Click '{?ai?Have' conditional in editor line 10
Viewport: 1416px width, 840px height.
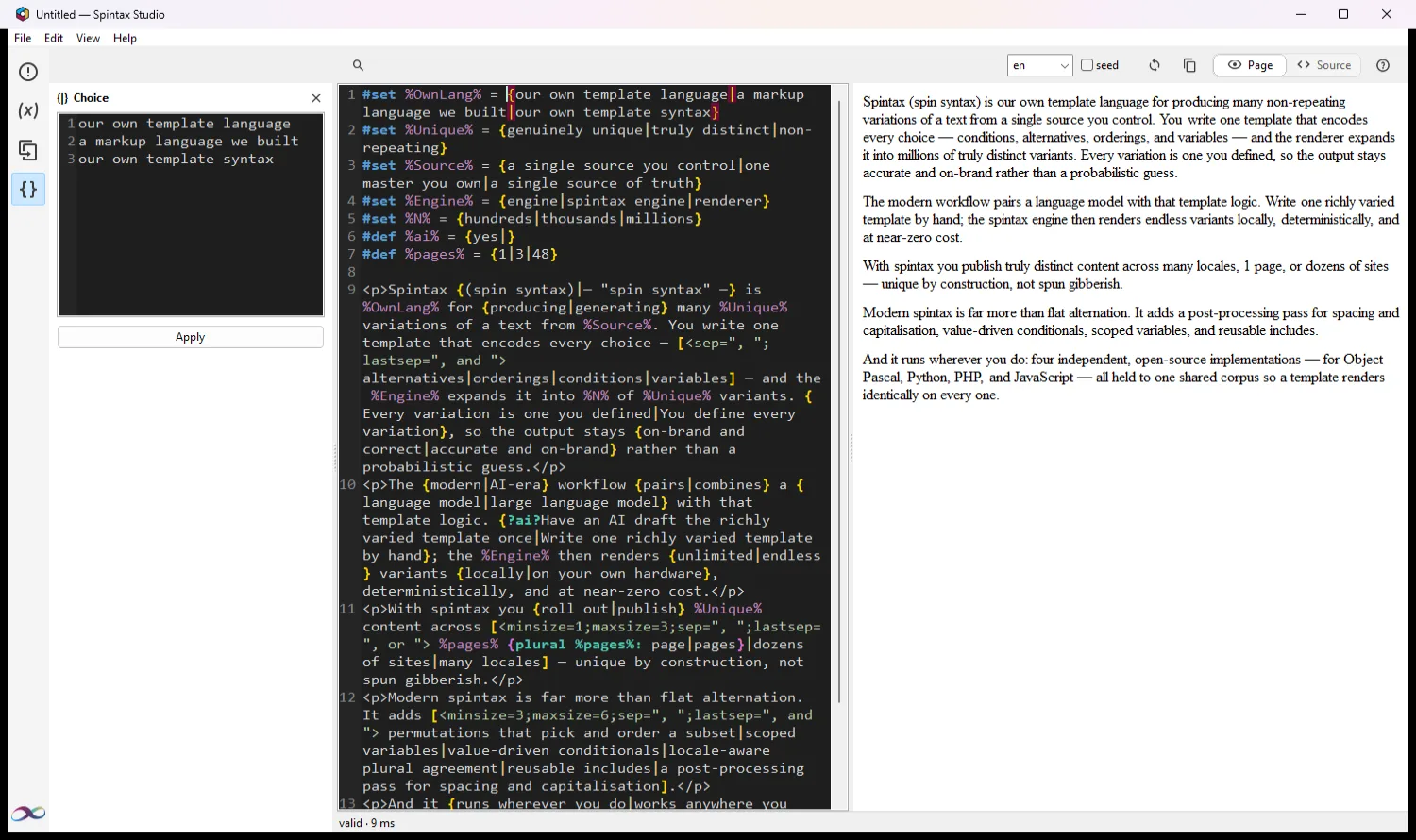(x=536, y=520)
